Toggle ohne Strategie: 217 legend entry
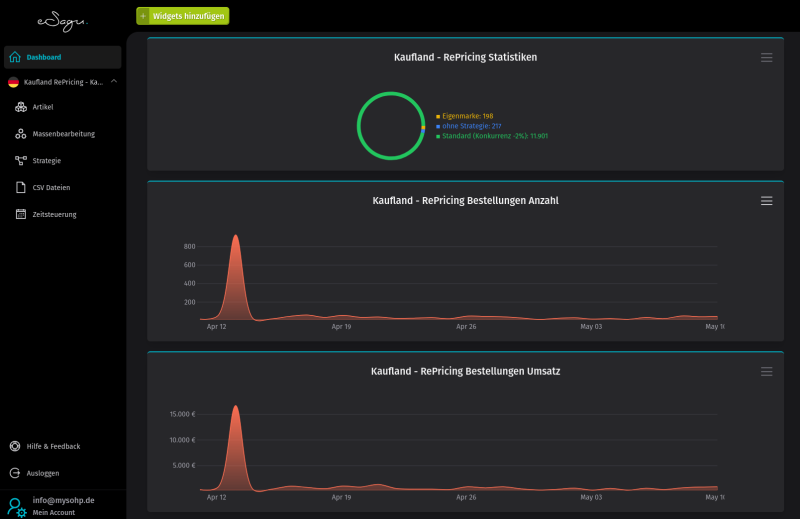The image size is (800, 519). point(468,126)
